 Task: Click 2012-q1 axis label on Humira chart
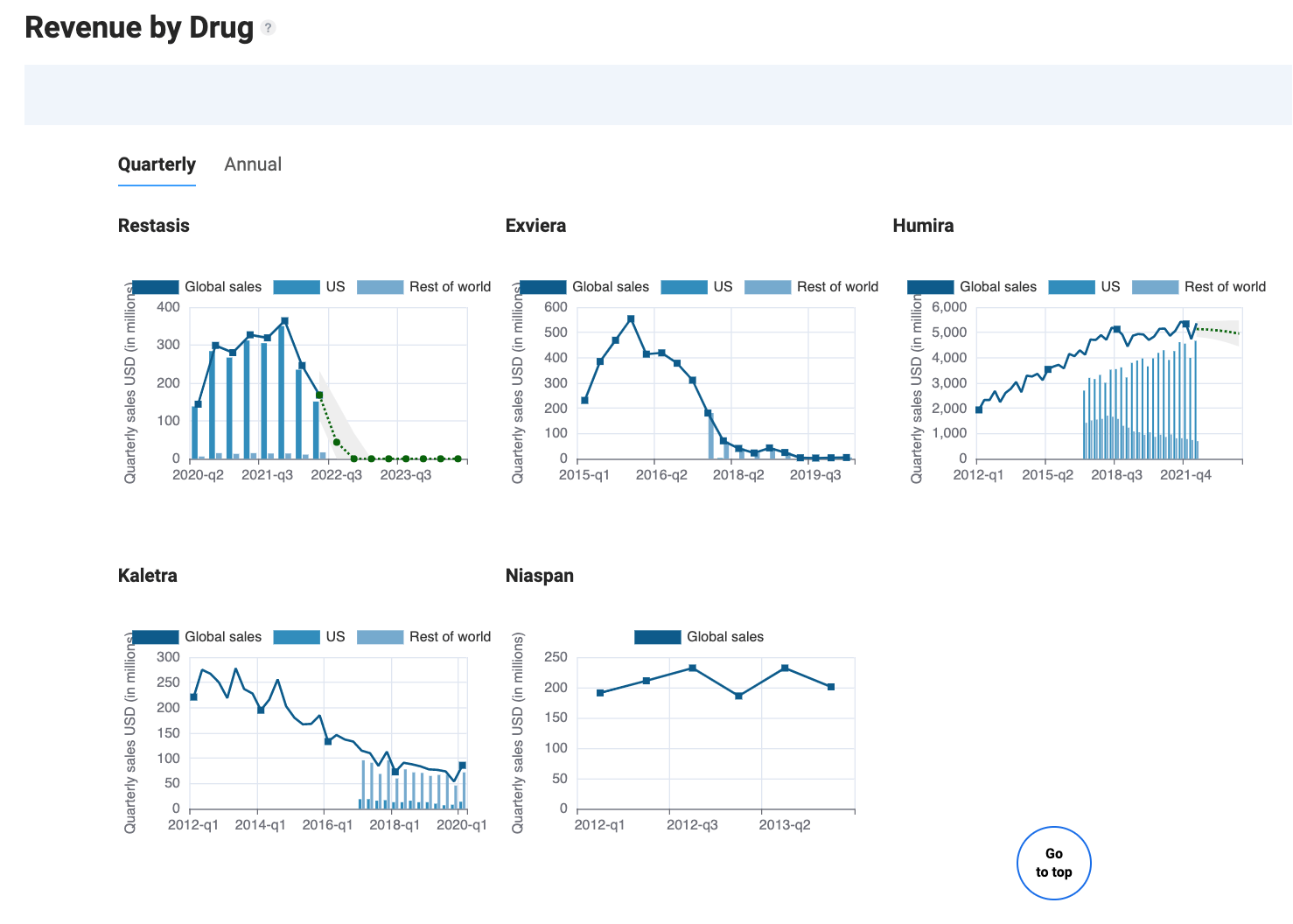(978, 475)
